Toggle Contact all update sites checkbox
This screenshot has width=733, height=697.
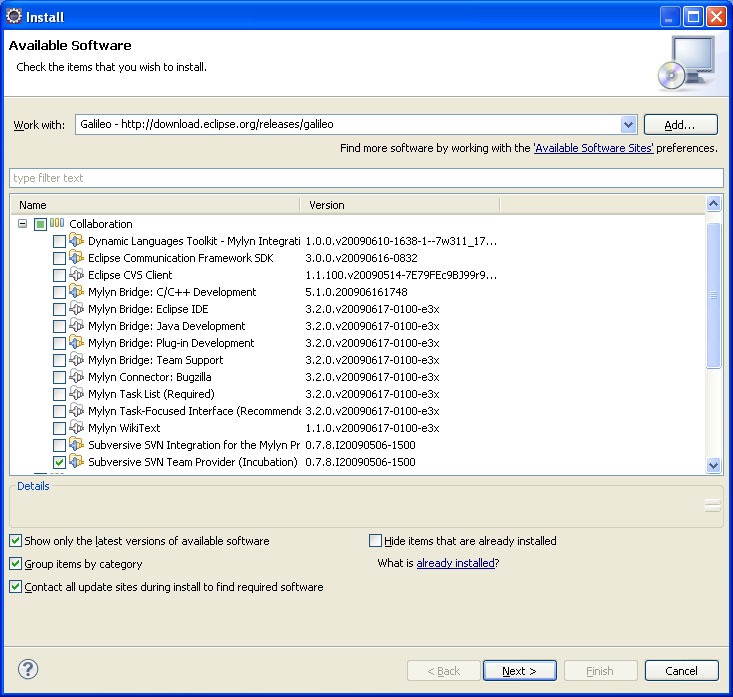click(x=15, y=587)
